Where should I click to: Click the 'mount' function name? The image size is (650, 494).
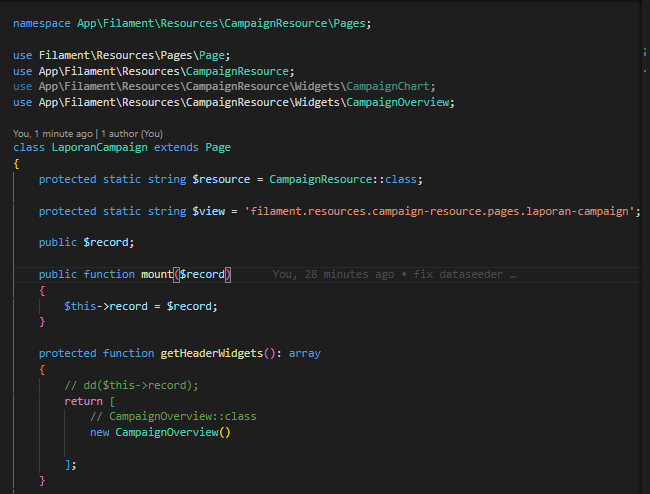[157, 274]
